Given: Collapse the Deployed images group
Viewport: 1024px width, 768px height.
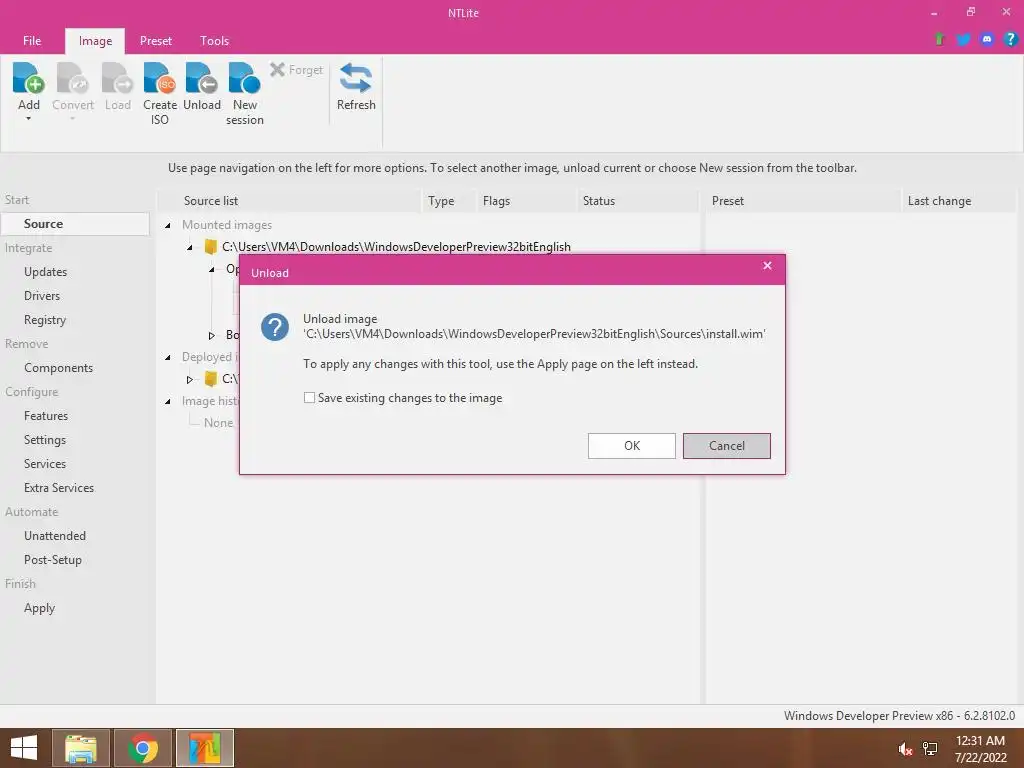Looking at the screenshot, I should [168, 357].
